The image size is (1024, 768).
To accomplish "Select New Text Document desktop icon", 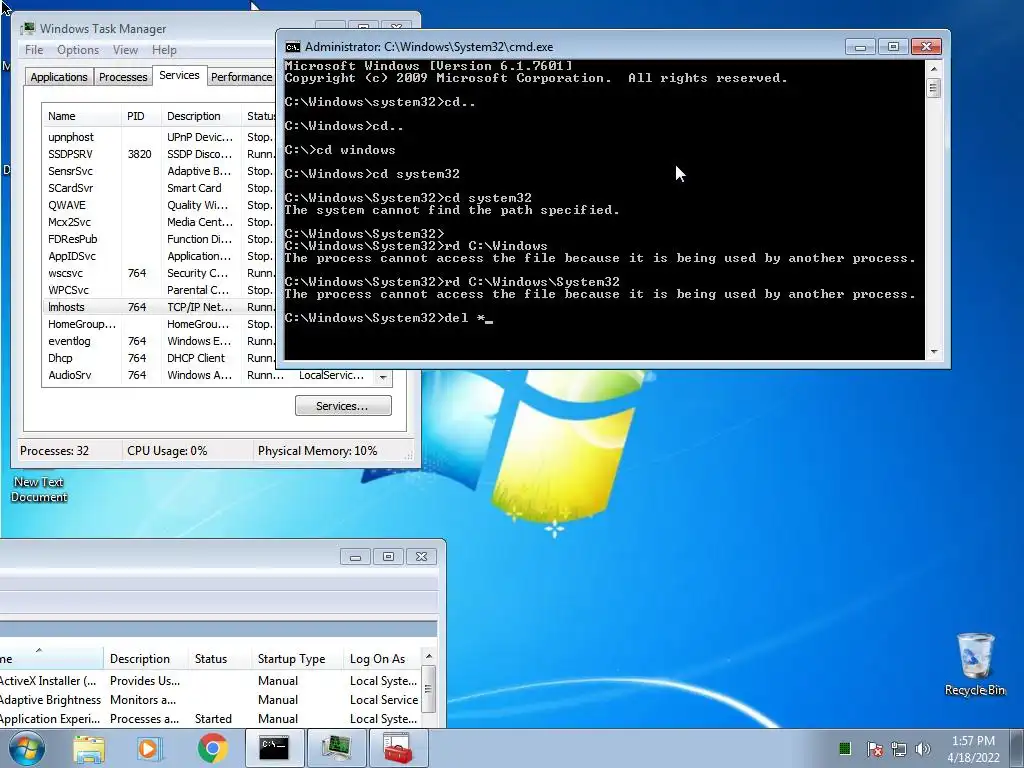I will (39, 489).
